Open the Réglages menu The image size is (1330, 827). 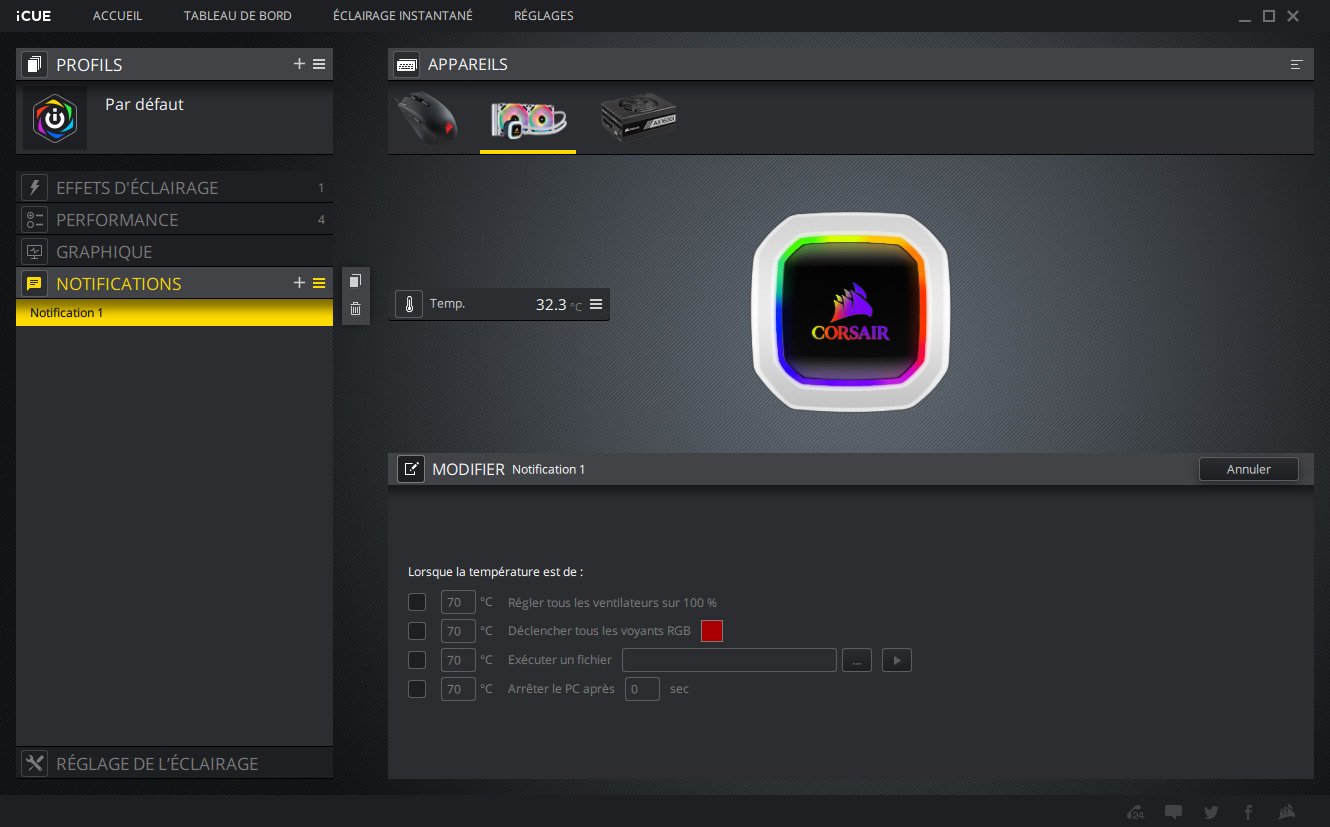[544, 16]
